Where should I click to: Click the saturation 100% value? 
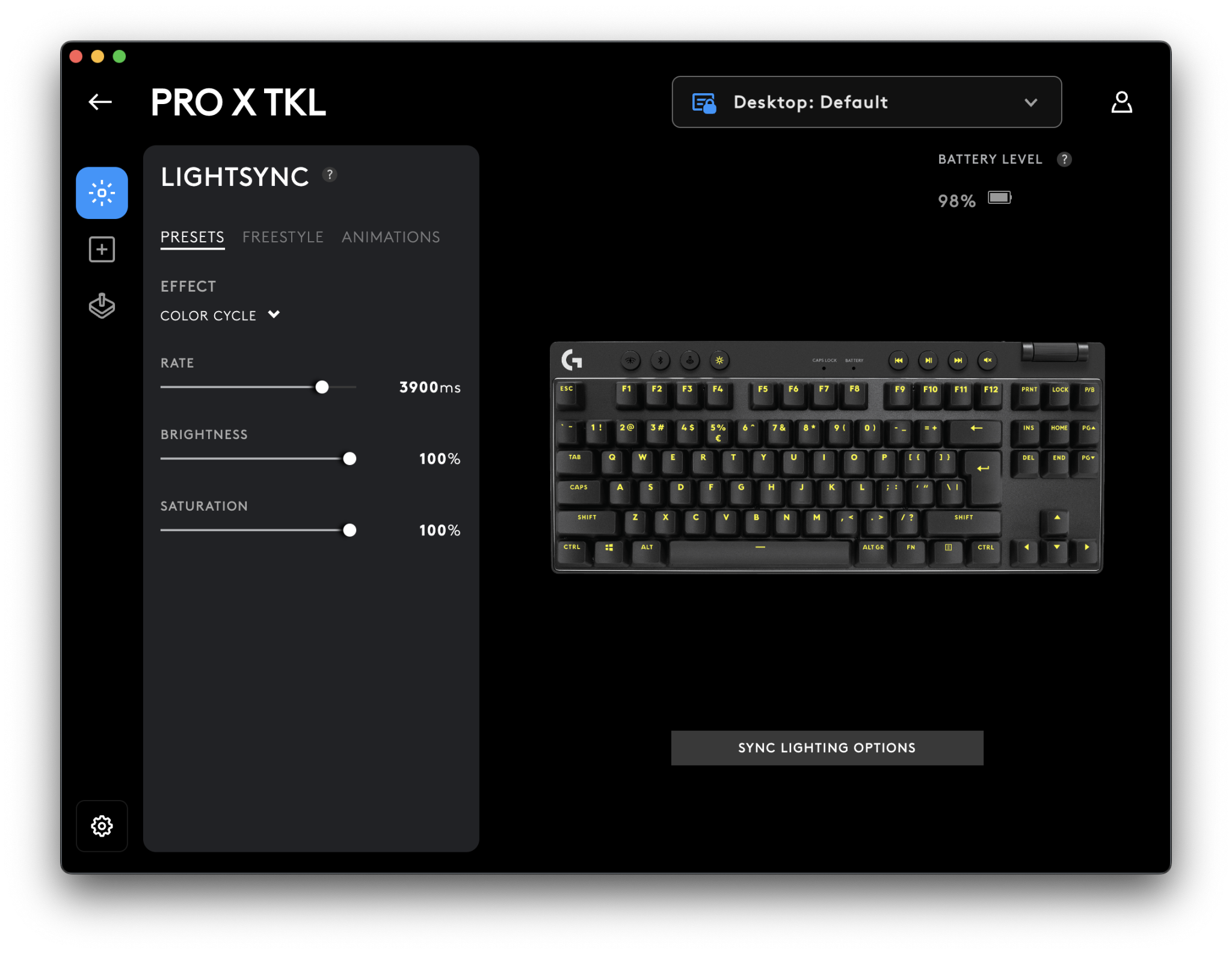tap(440, 531)
